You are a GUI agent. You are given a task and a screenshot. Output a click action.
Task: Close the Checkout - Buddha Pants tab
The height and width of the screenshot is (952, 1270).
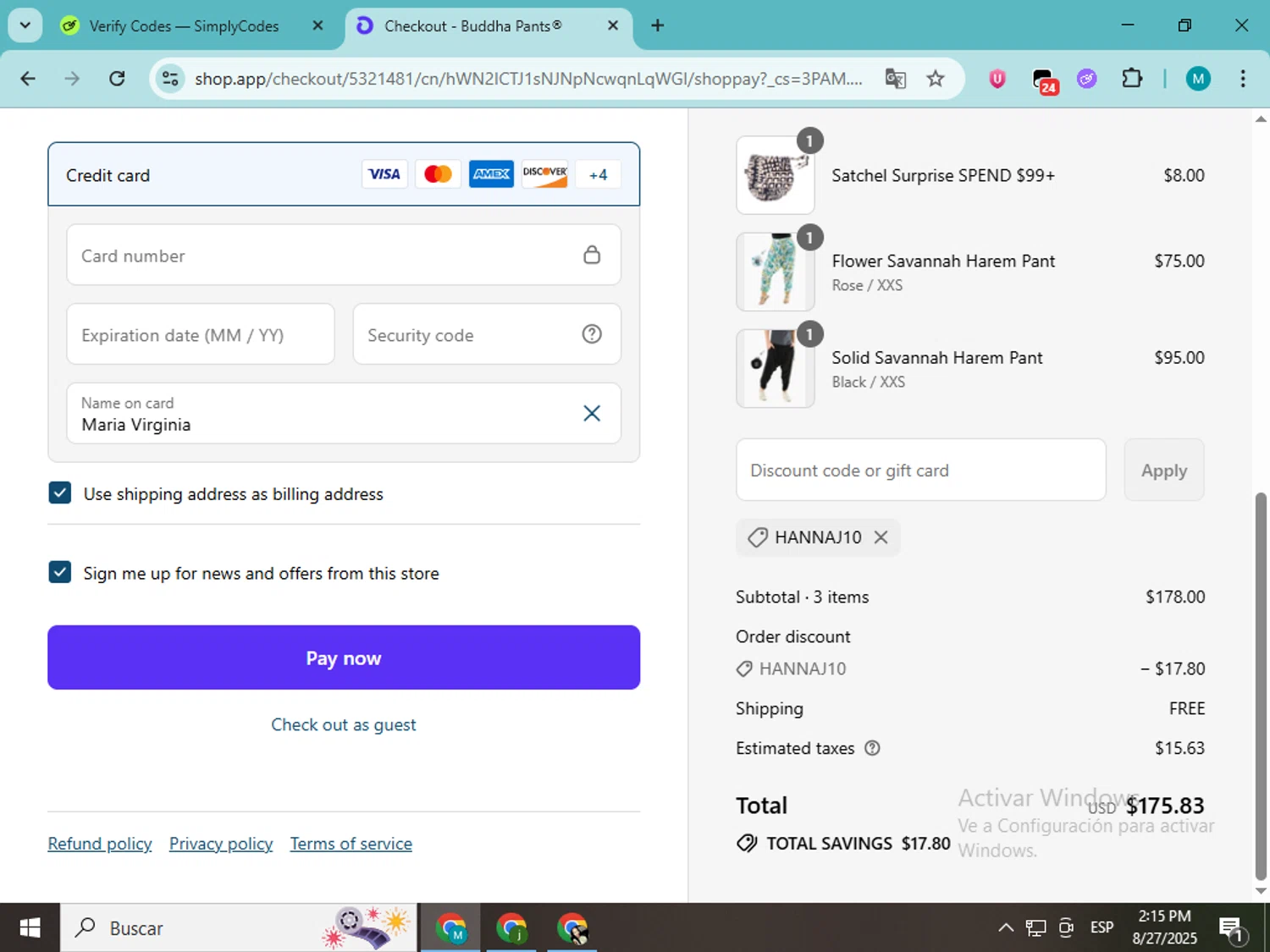pos(613,25)
